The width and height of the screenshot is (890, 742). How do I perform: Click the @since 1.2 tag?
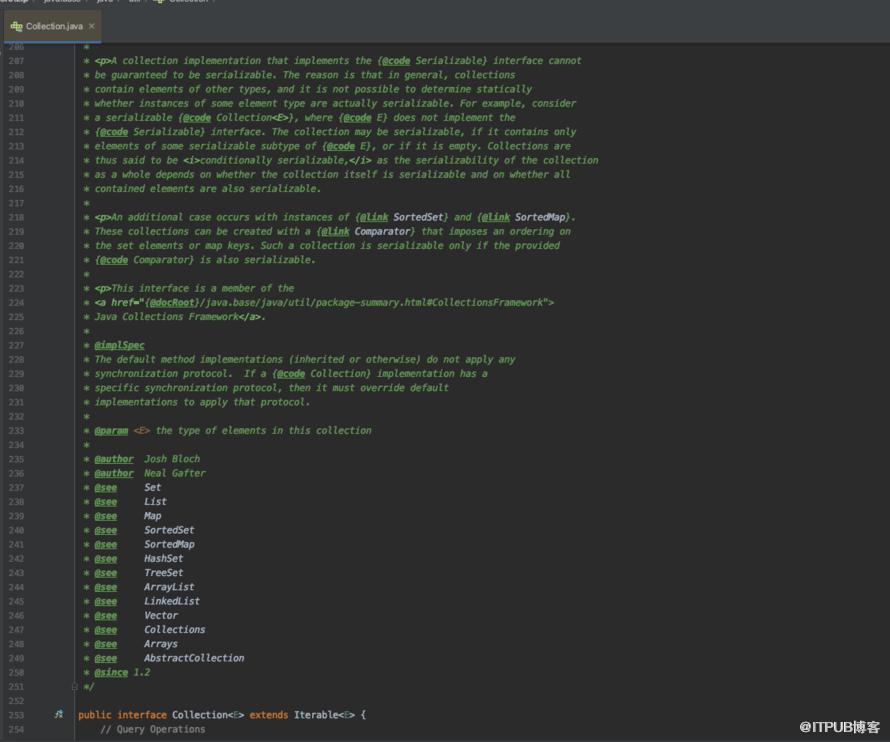pyautogui.click(x=122, y=672)
